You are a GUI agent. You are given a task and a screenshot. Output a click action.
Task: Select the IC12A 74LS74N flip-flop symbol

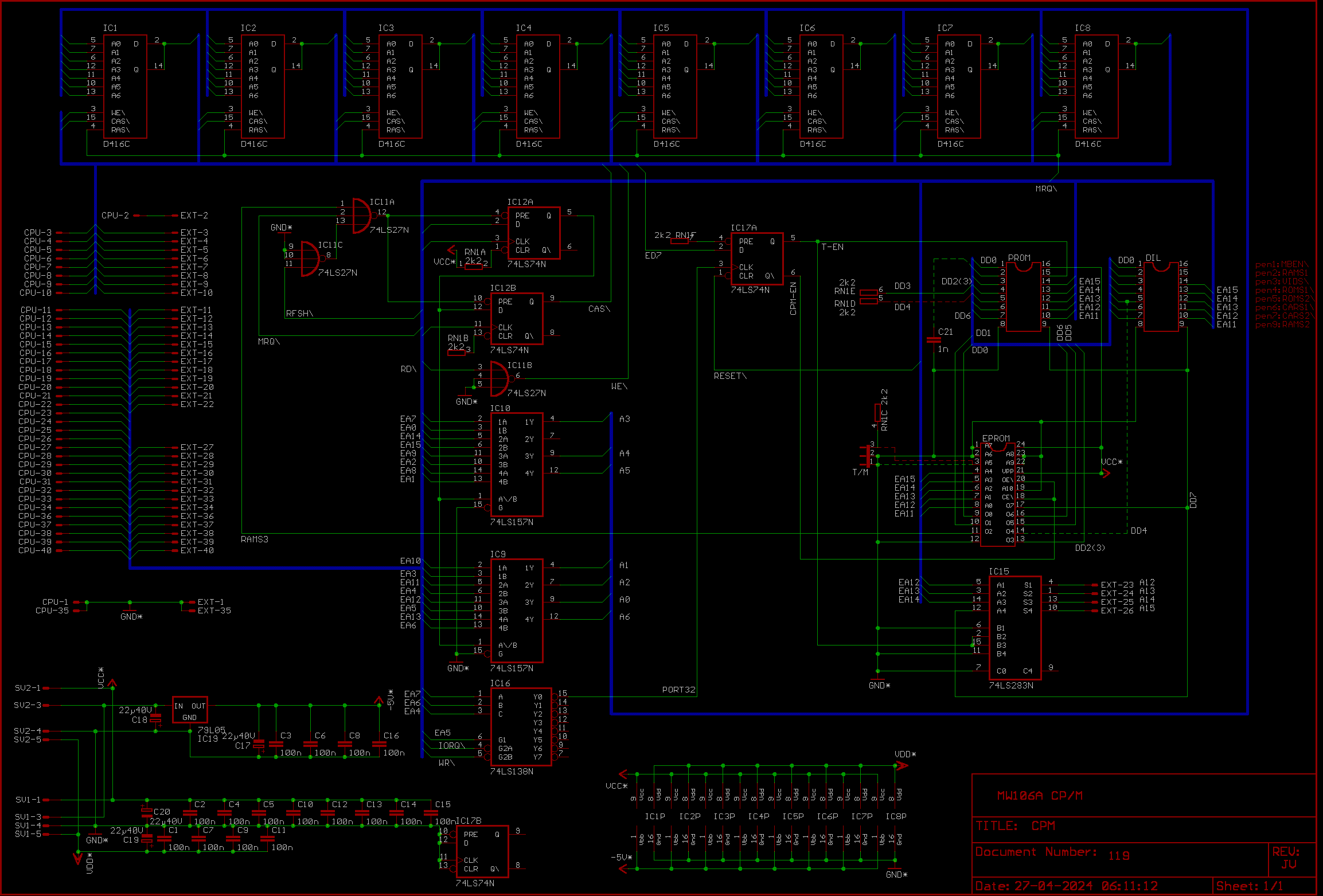click(x=533, y=233)
